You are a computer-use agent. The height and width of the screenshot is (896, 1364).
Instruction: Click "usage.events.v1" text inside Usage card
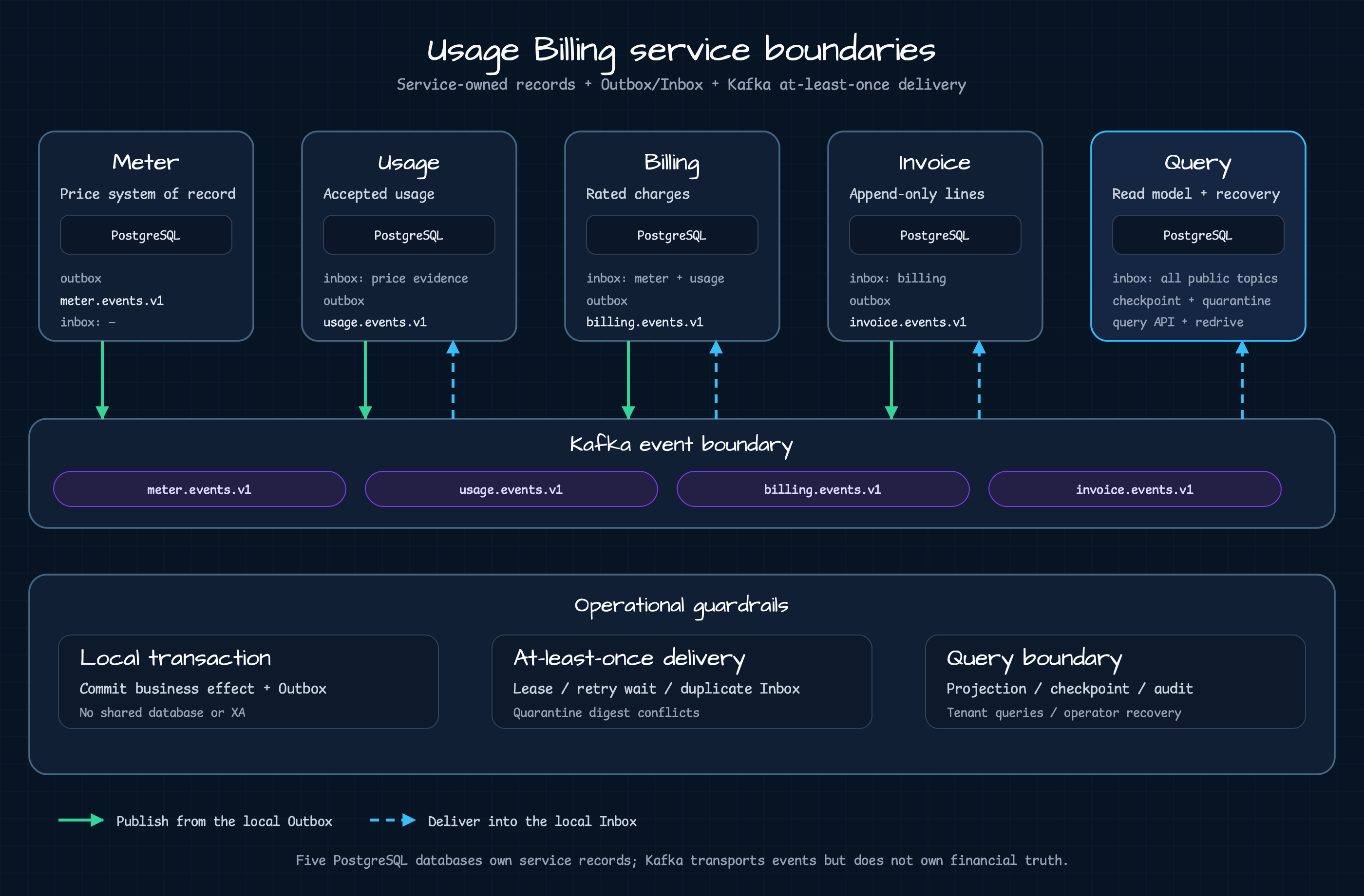(x=375, y=322)
